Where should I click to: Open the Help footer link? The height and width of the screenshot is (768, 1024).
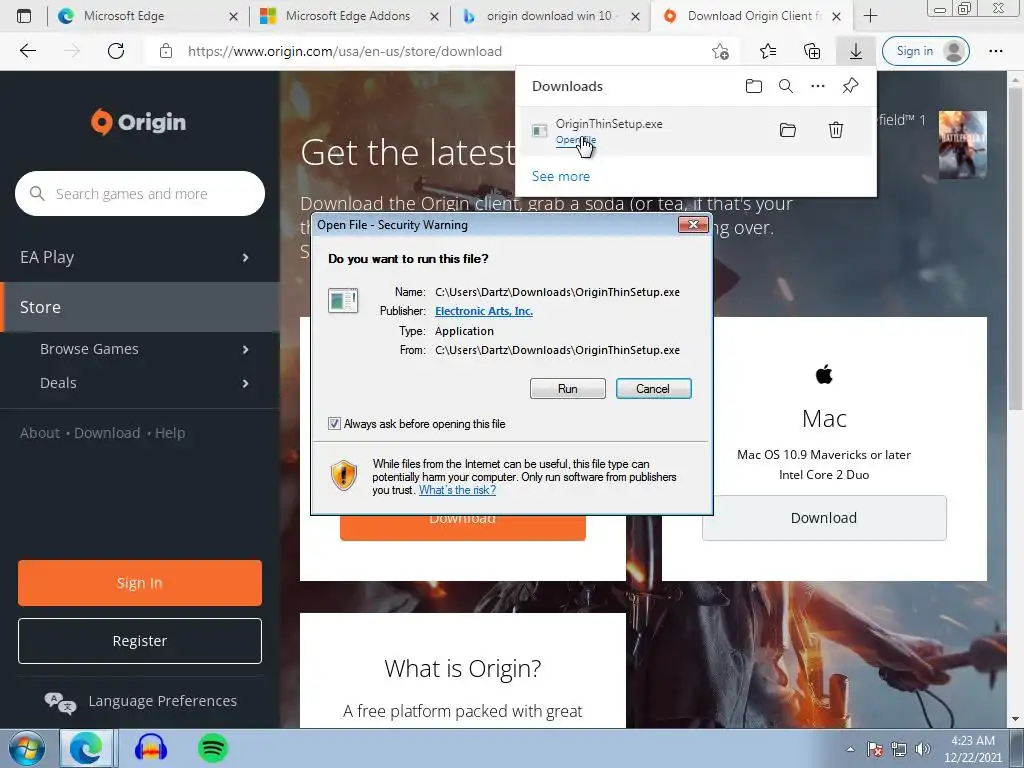[x=170, y=433]
